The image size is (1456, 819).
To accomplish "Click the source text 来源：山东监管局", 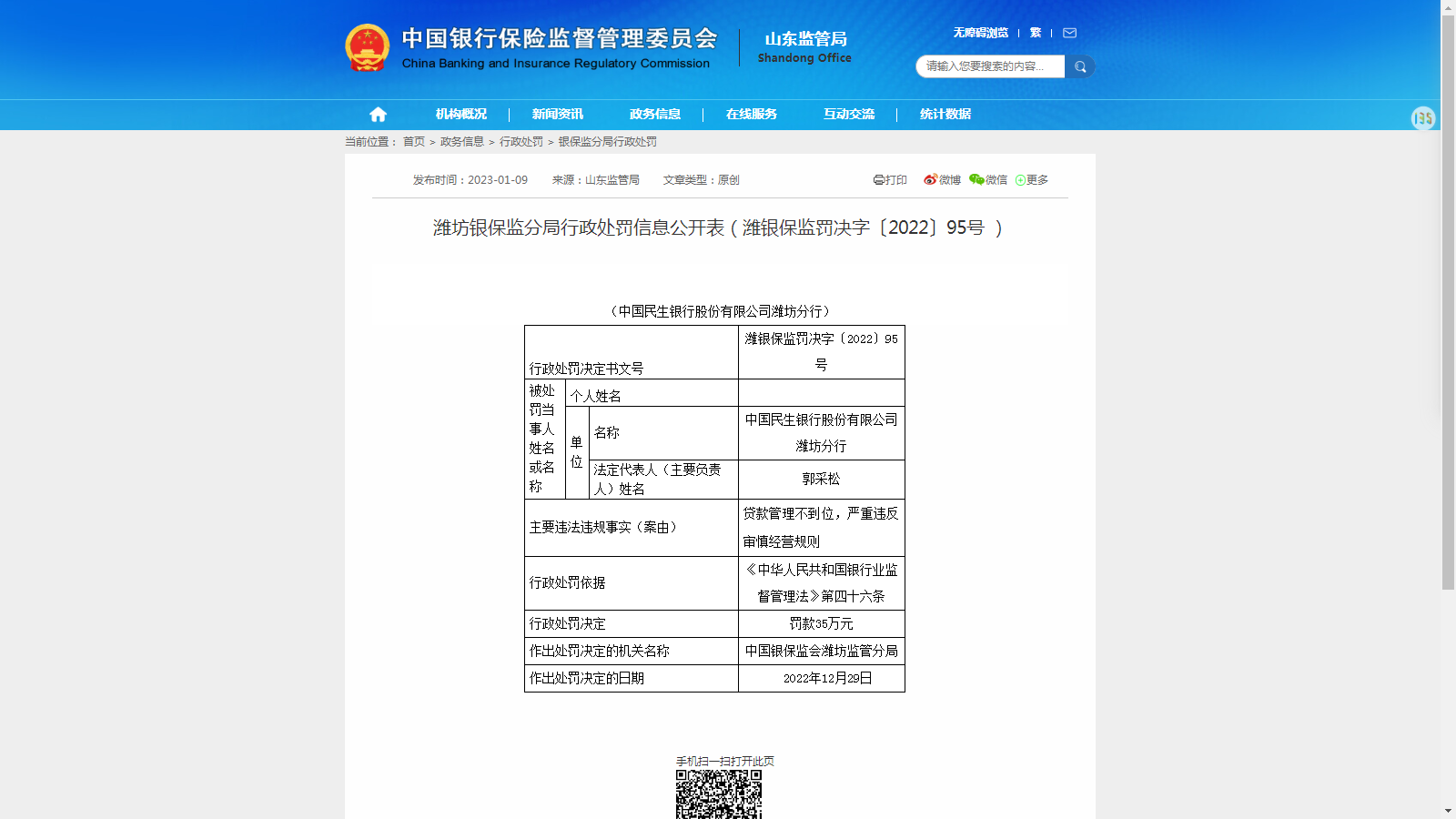I will (x=596, y=180).
